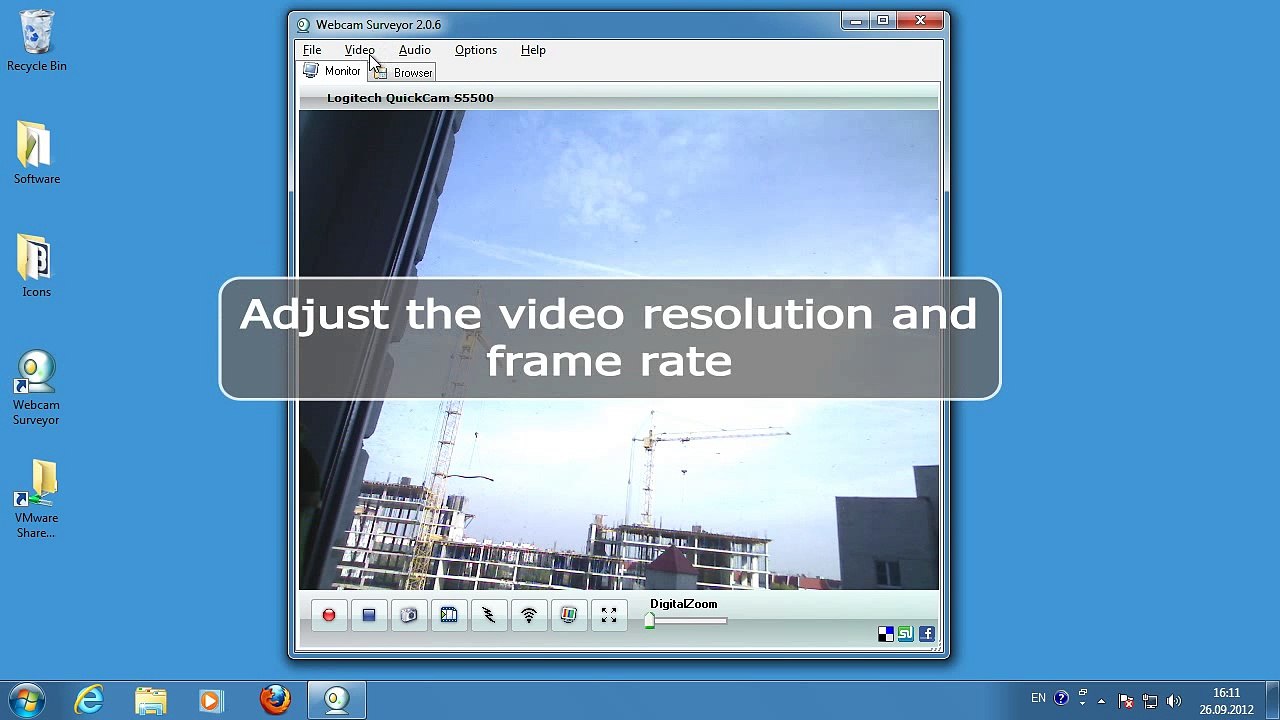Start broadcasting with the wireless signal icon
1280x720 pixels.
529,616
